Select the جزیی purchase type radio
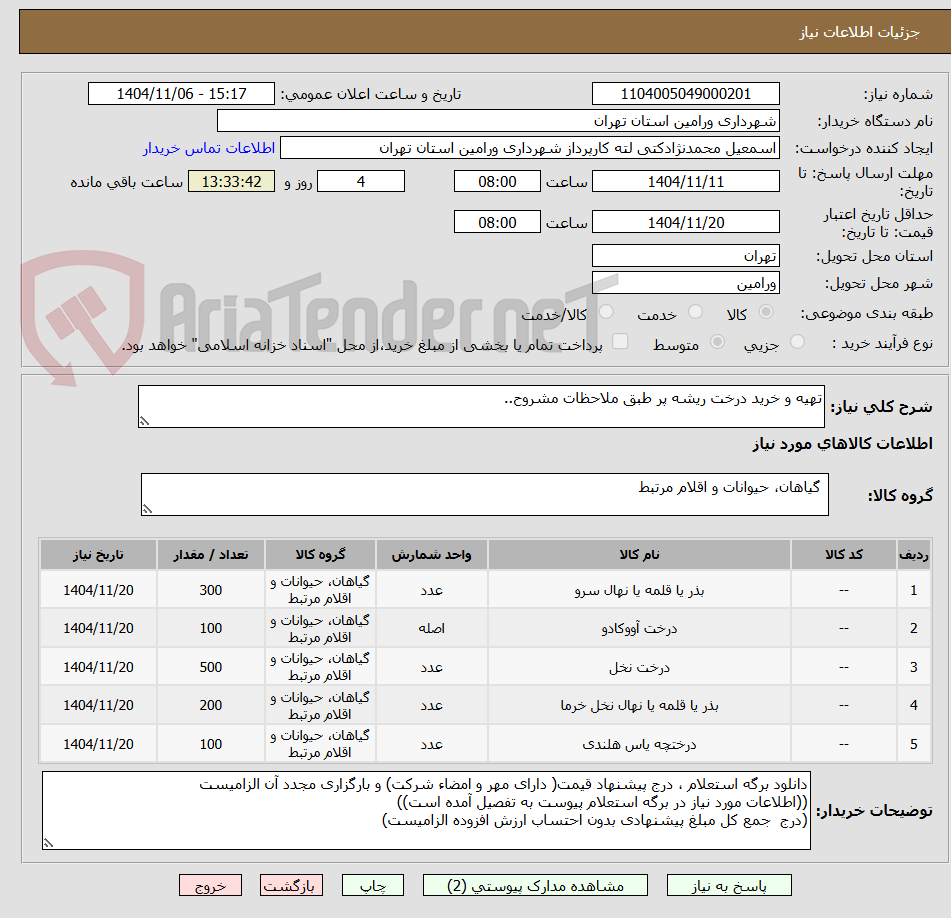 coord(797,341)
